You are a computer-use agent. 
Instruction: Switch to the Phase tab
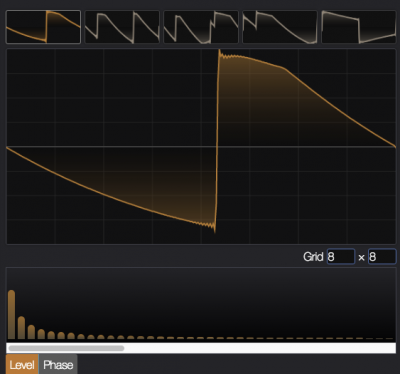pyautogui.click(x=58, y=365)
